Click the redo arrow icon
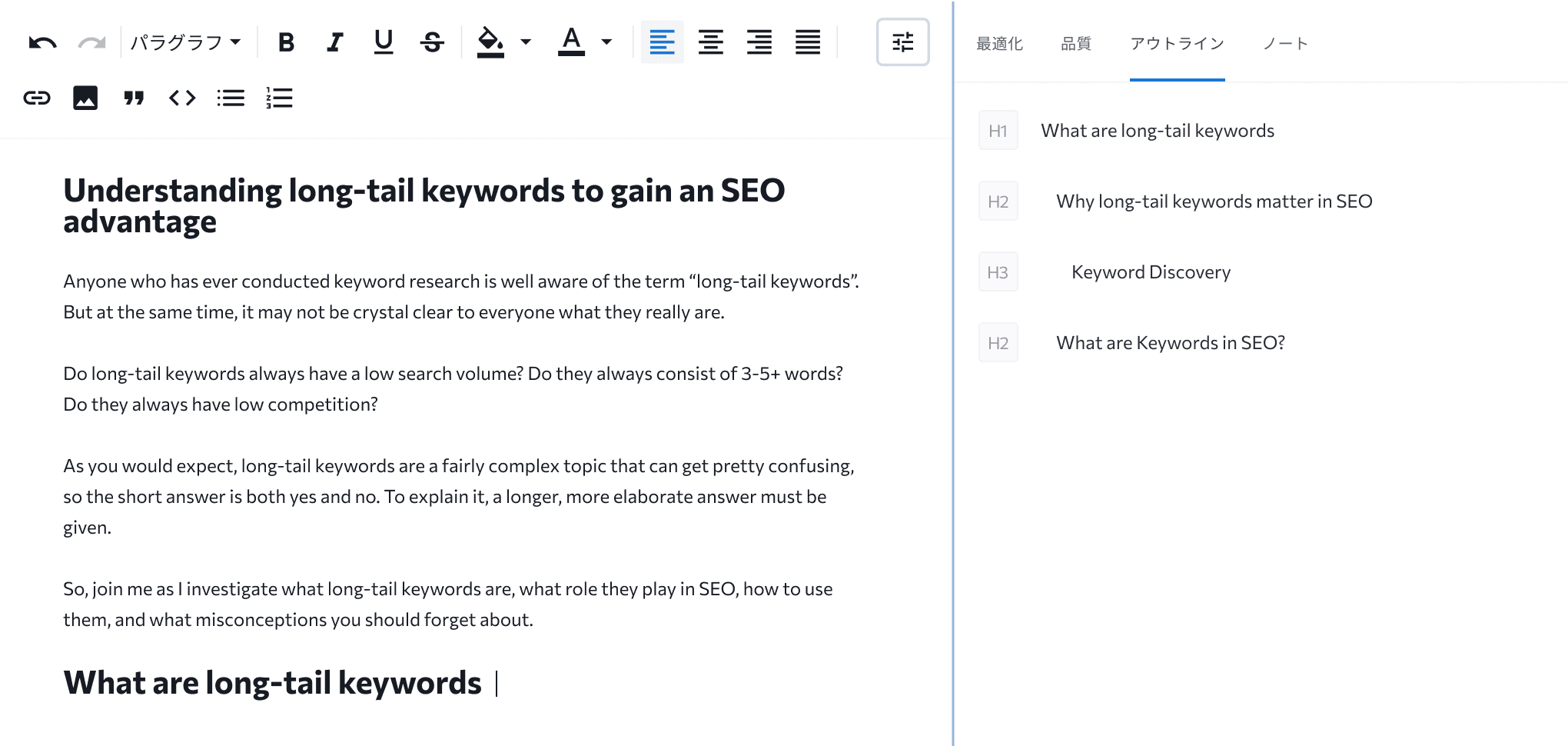The height and width of the screenshot is (746, 1568). (91, 42)
